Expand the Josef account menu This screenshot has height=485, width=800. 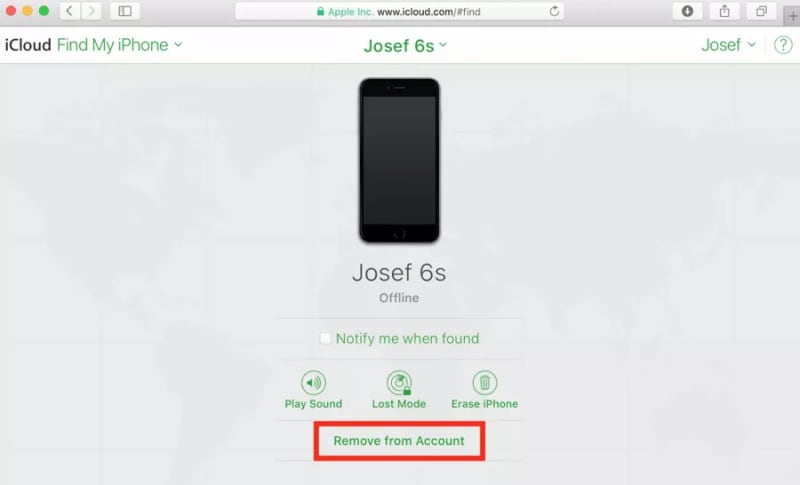729,45
